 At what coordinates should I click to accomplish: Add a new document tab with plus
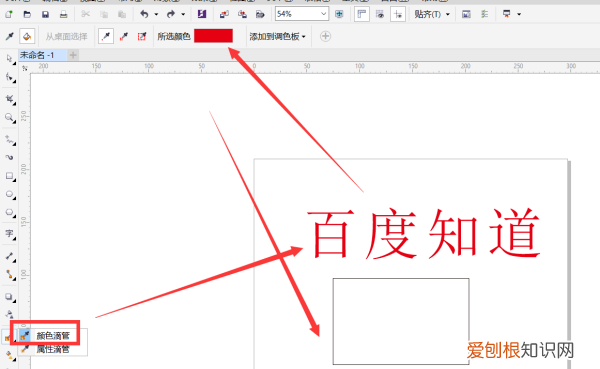tap(73, 55)
